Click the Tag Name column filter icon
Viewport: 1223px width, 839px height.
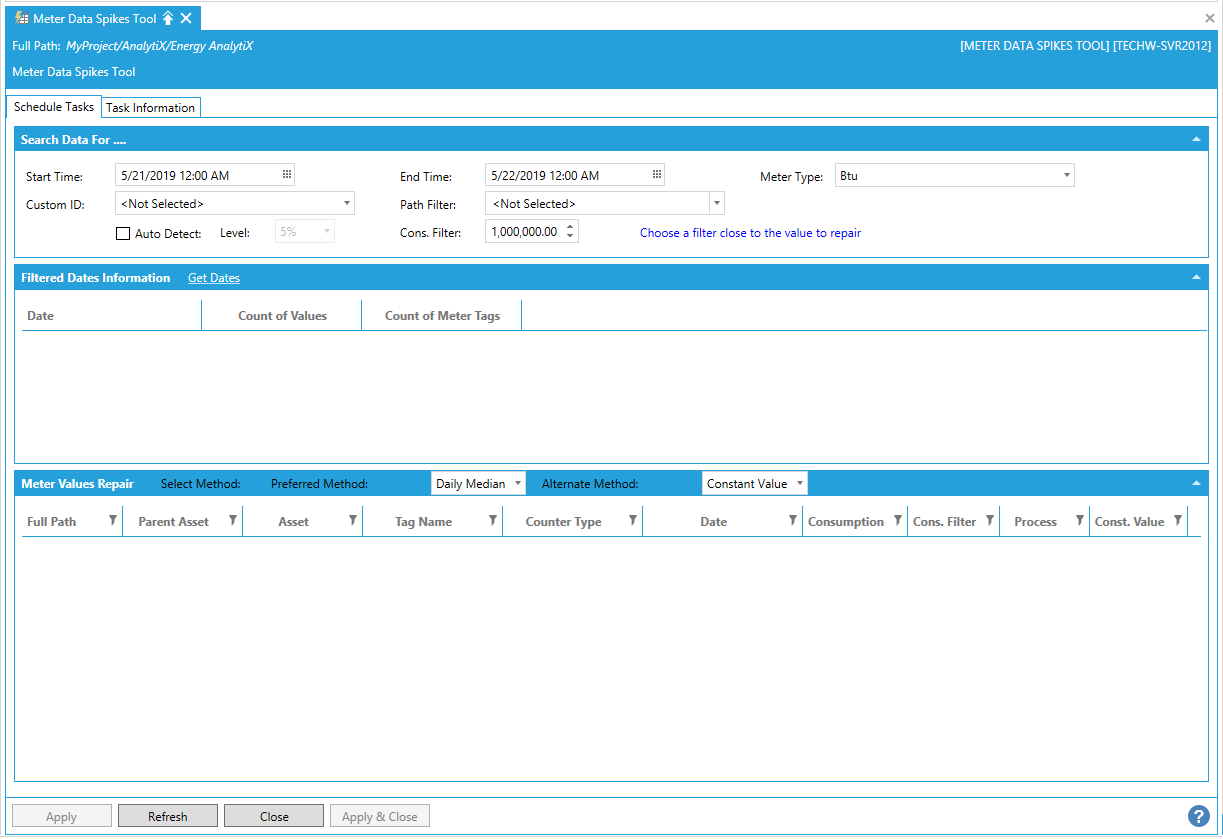(492, 521)
